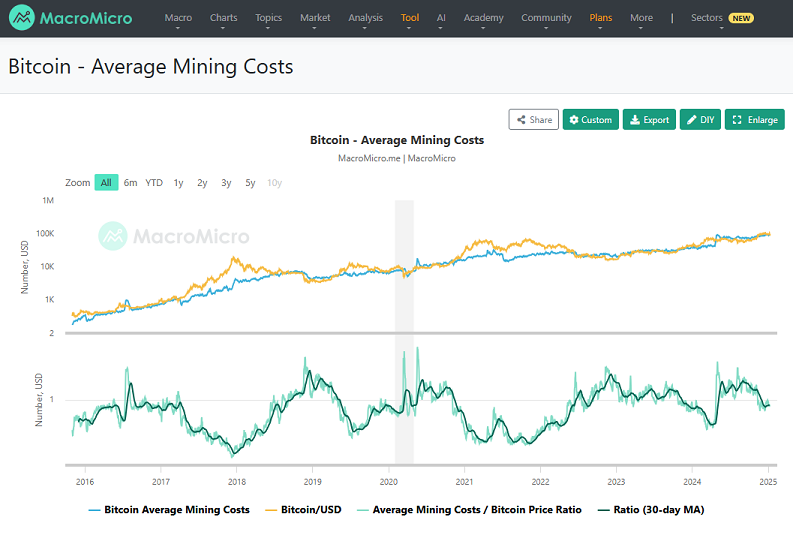Click the page heading Bitcoin - Average Mining Costs

coord(151,67)
